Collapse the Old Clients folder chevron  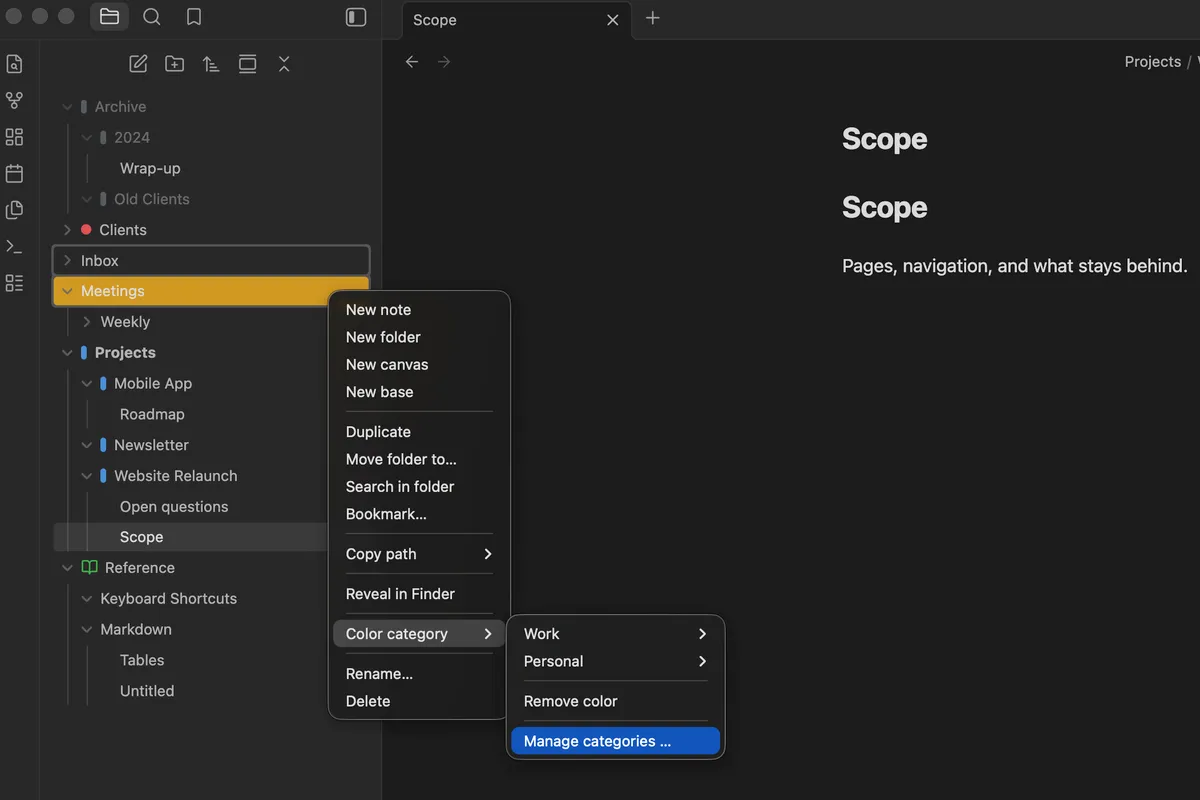(x=87, y=199)
